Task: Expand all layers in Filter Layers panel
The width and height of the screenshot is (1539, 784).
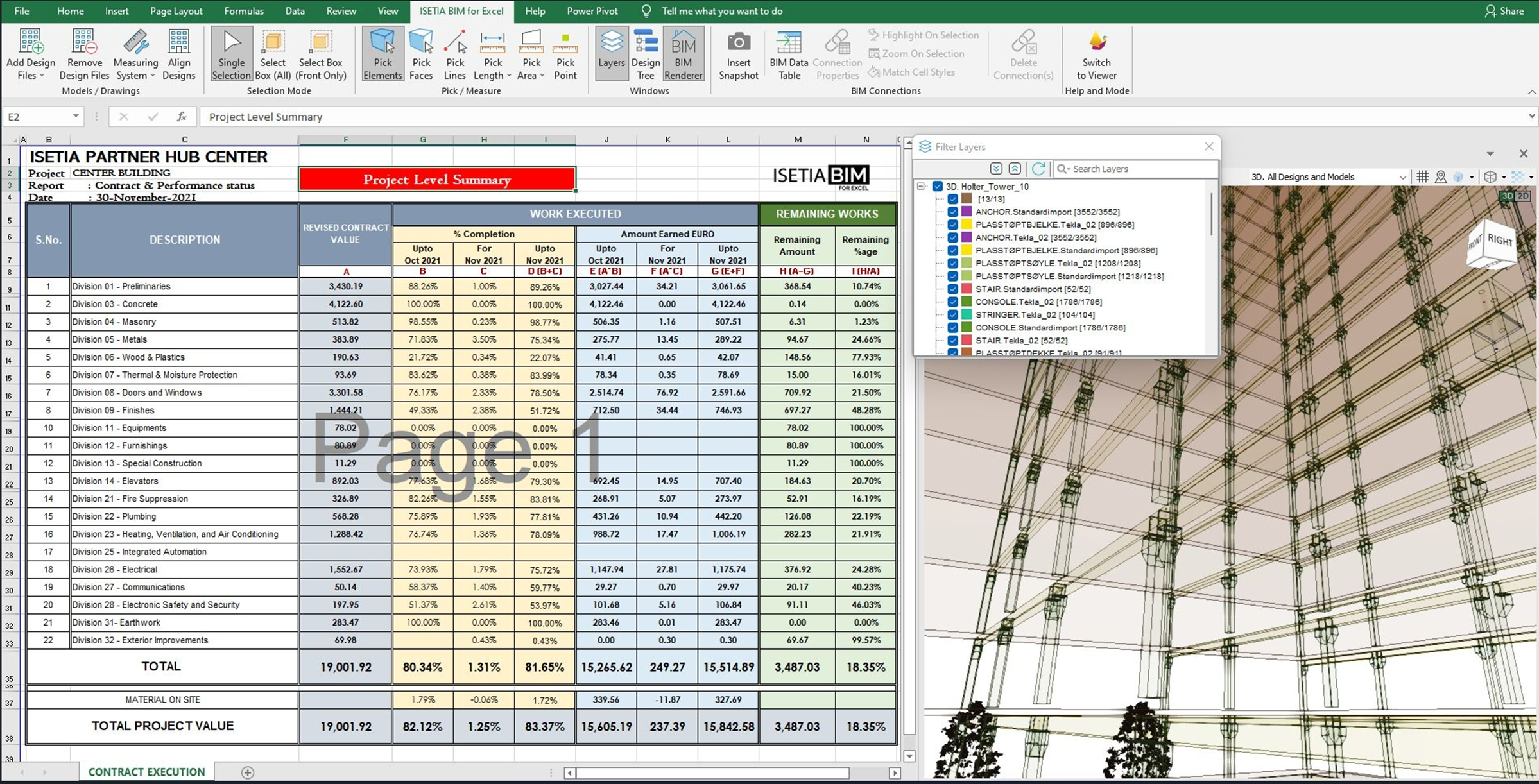Action: 996,169
